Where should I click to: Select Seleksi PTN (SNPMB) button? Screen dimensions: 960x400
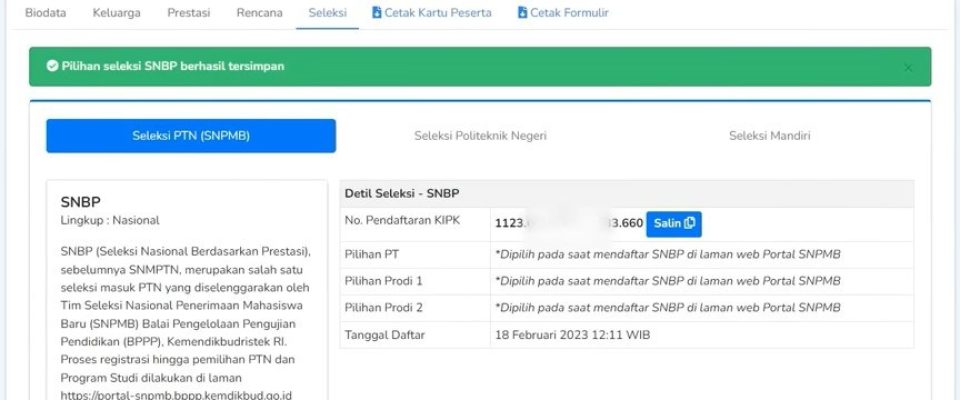click(x=191, y=136)
